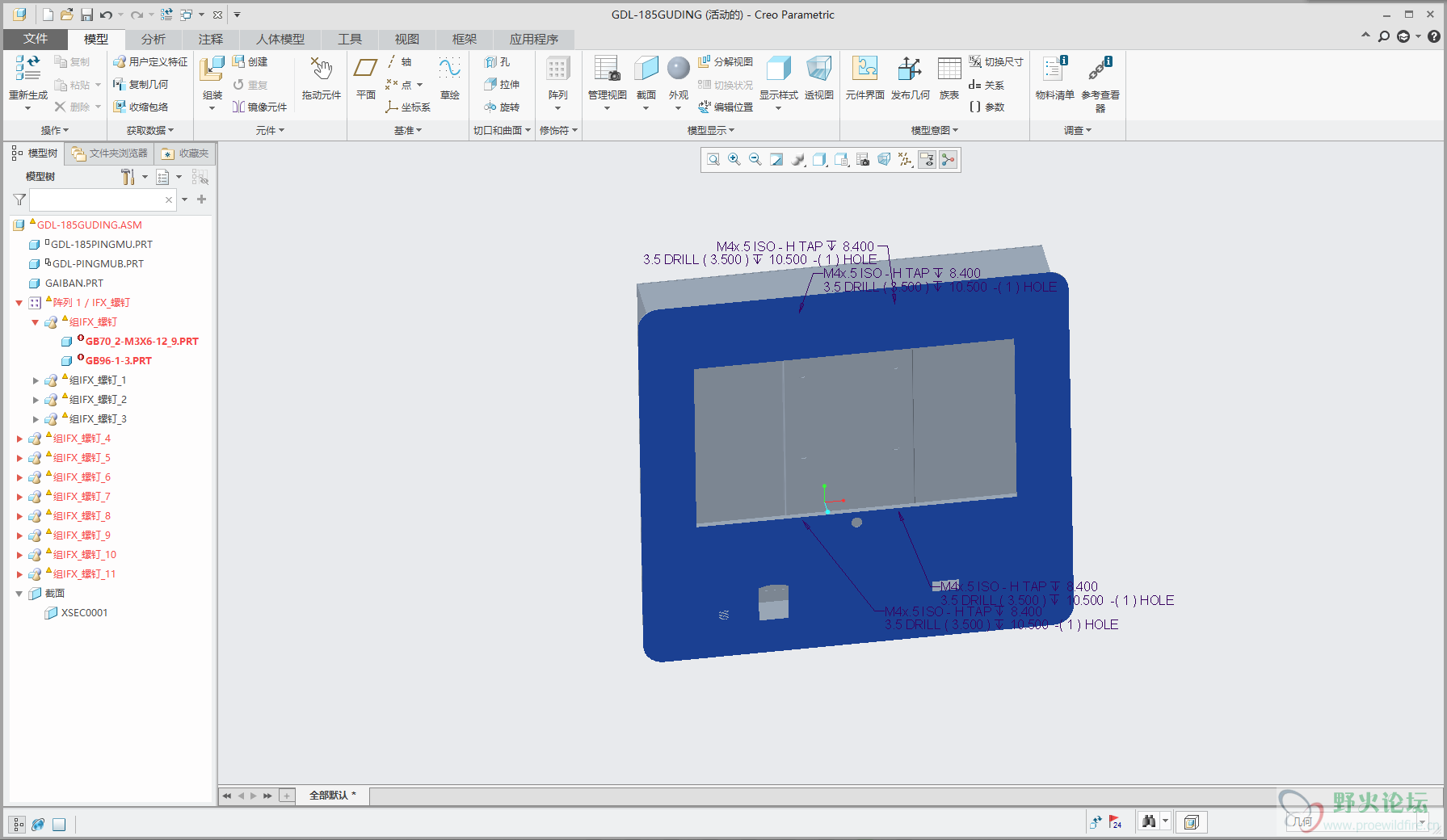Click the Hole feature icon
1447x840 pixels.
click(x=490, y=62)
